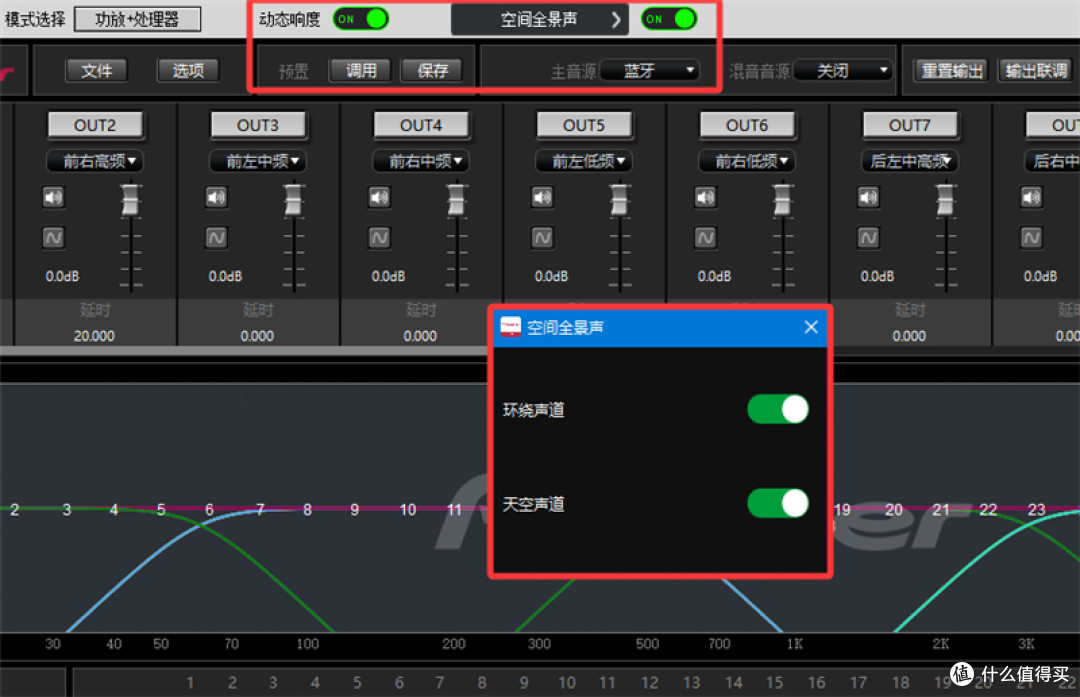Screen dimensions: 1080x697
Task: Click the OUT5 0.0dB gain value
Action: (552, 276)
